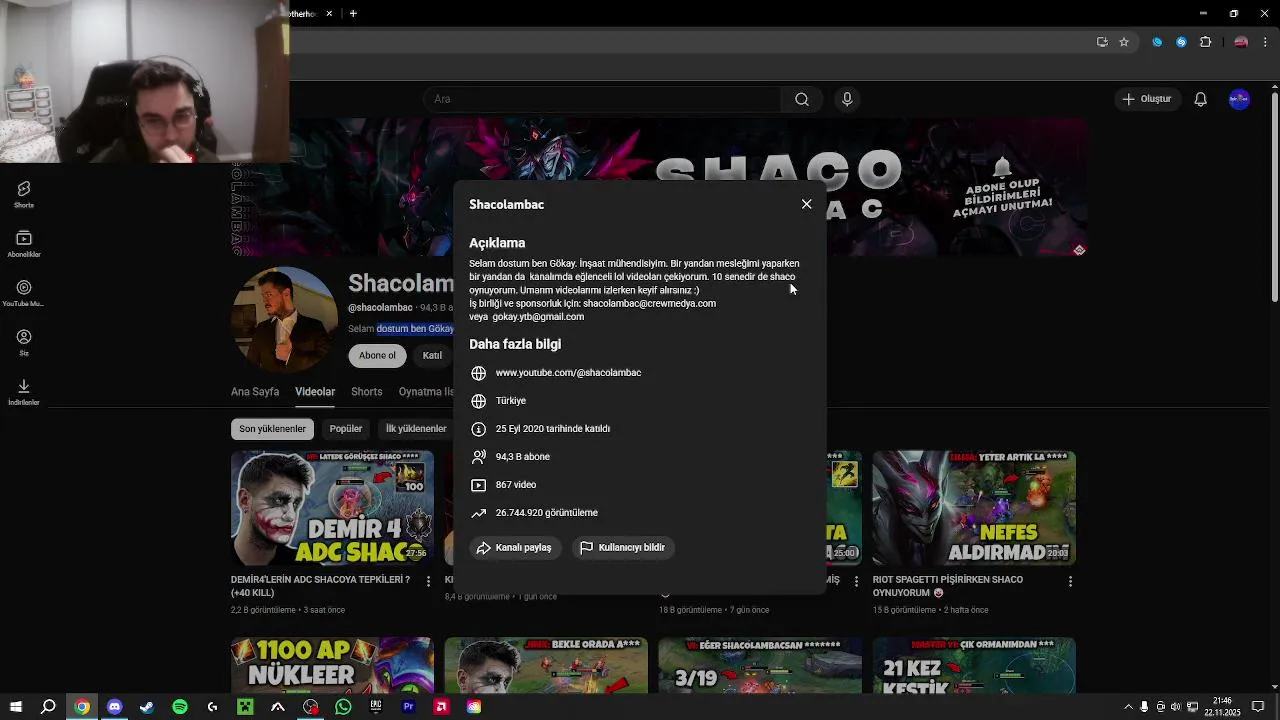Switch to the Oynatma listeleri channel tab
The height and width of the screenshot is (720, 1280).
426,392
